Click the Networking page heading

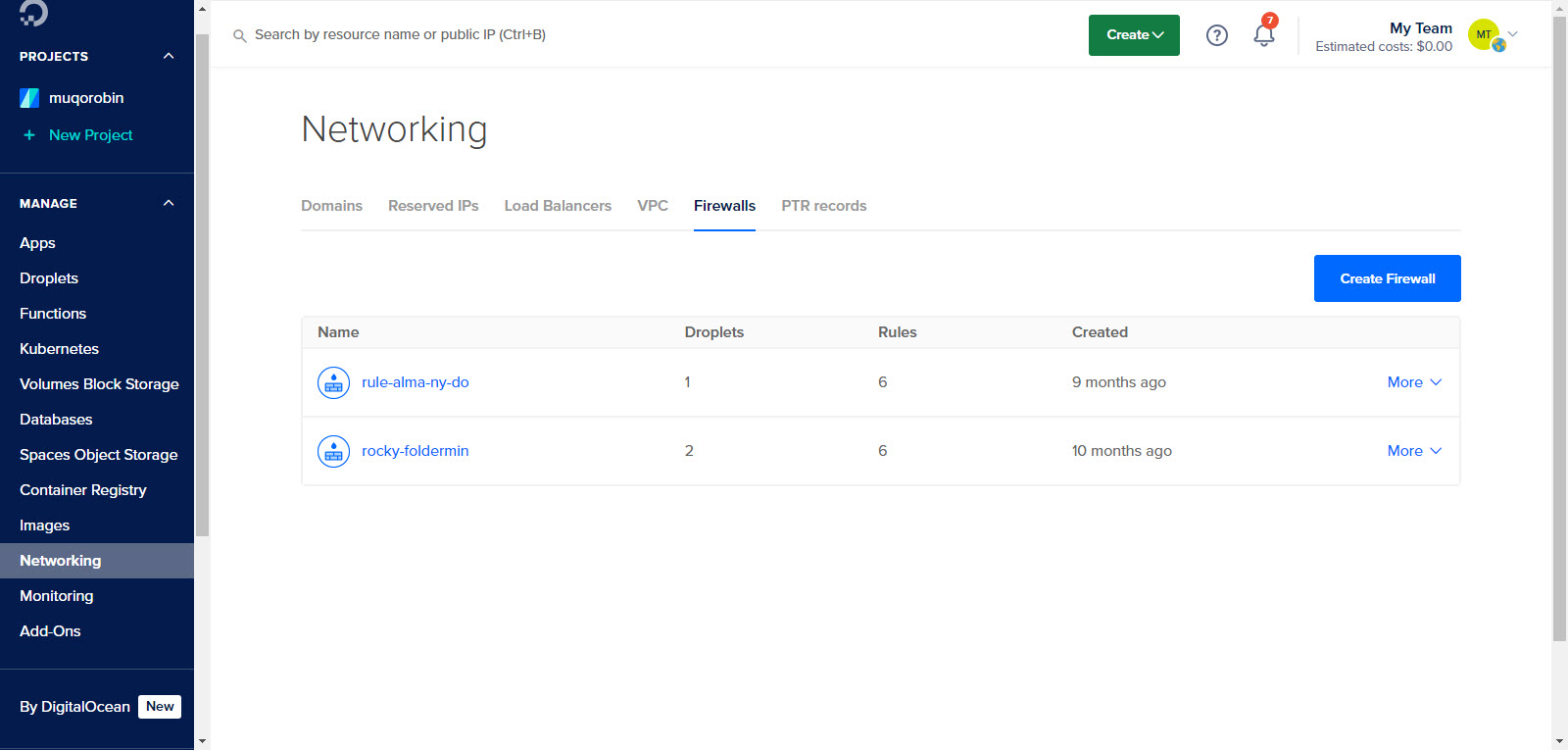(x=394, y=129)
